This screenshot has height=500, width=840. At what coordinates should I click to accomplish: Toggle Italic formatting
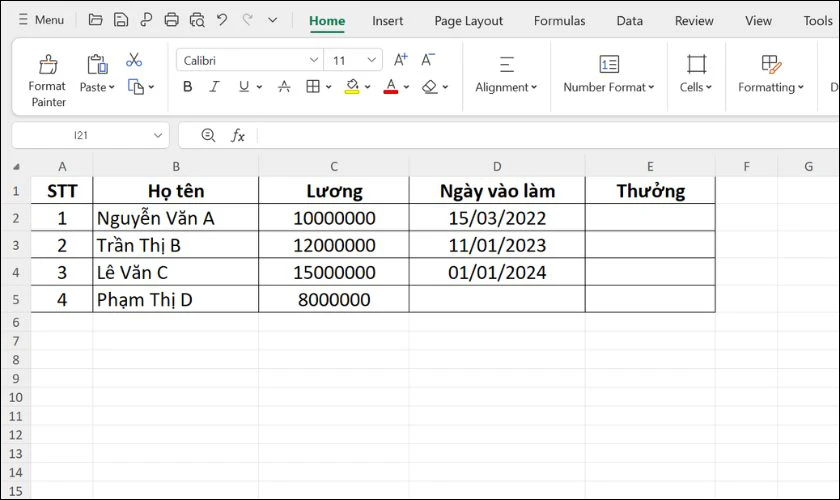click(x=214, y=86)
